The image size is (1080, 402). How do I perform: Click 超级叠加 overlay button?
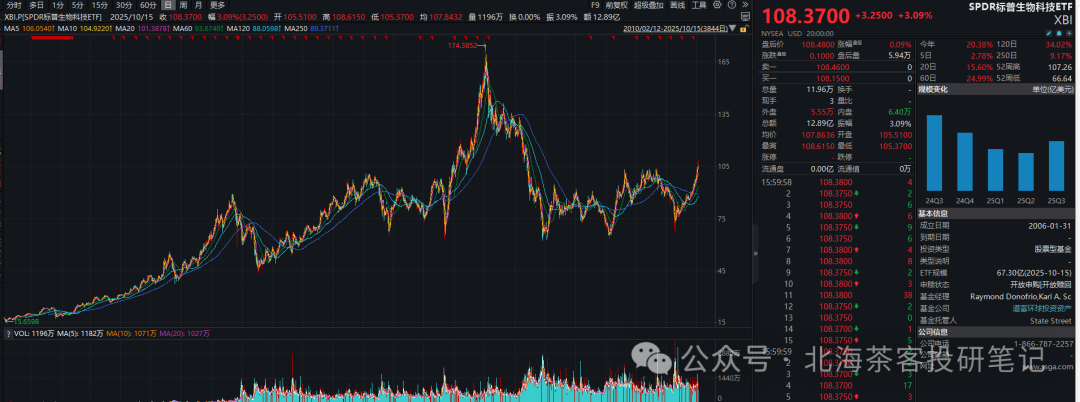click(x=647, y=5)
